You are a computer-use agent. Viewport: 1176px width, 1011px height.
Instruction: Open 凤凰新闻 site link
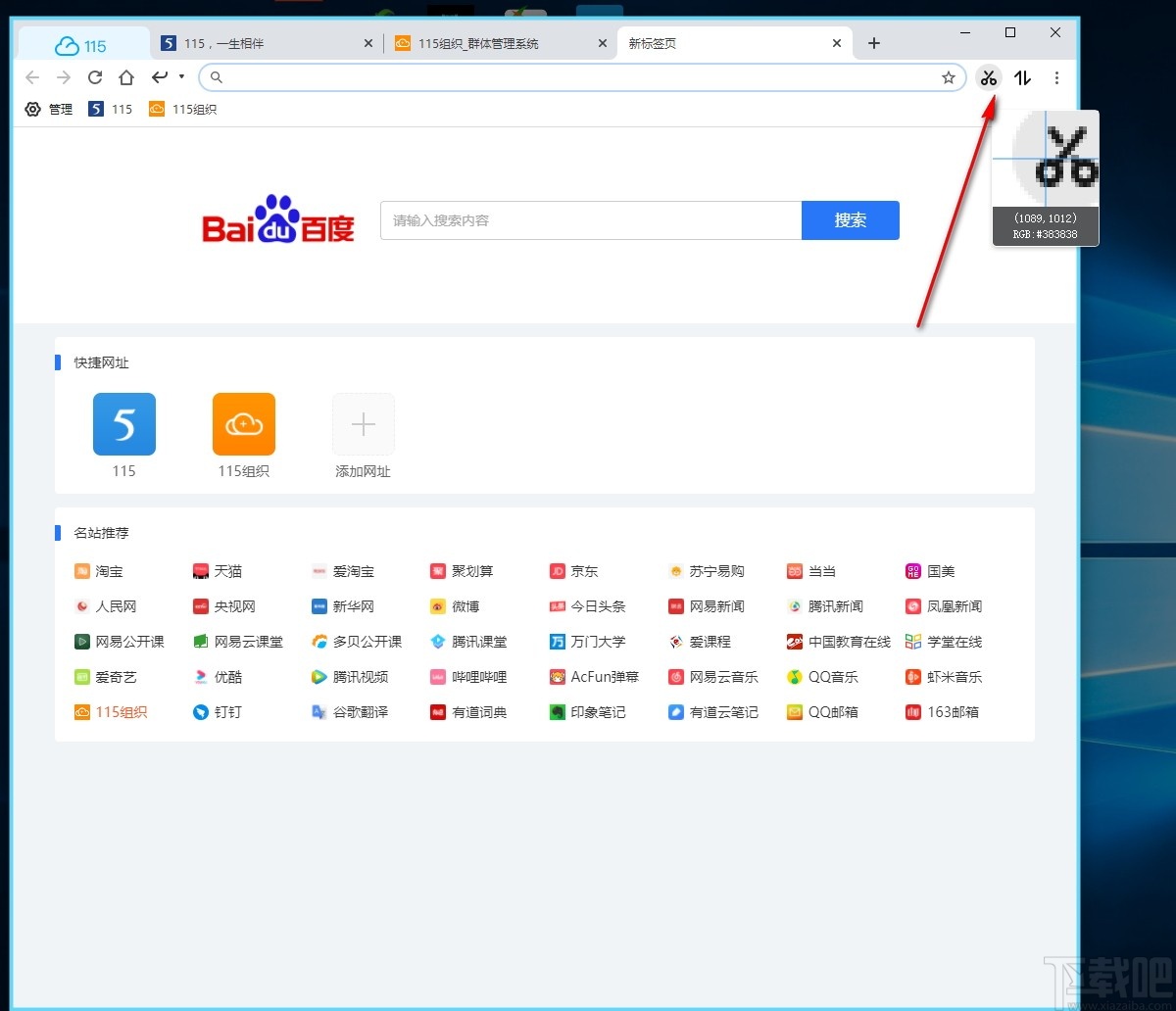[944, 606]
